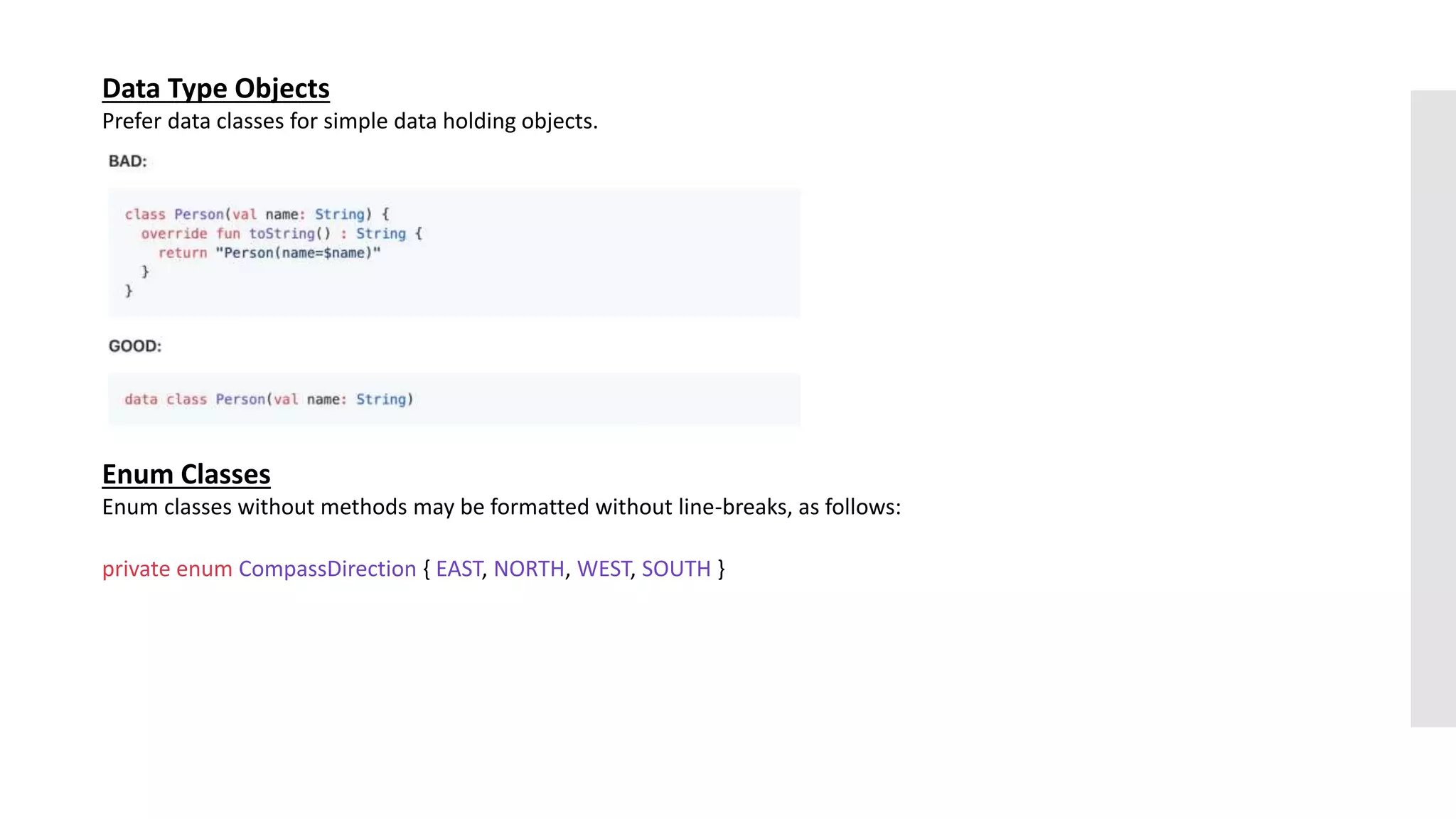Click the BAD: label
The width and height of the screenshot is (1456, 819).
(128, 161)
